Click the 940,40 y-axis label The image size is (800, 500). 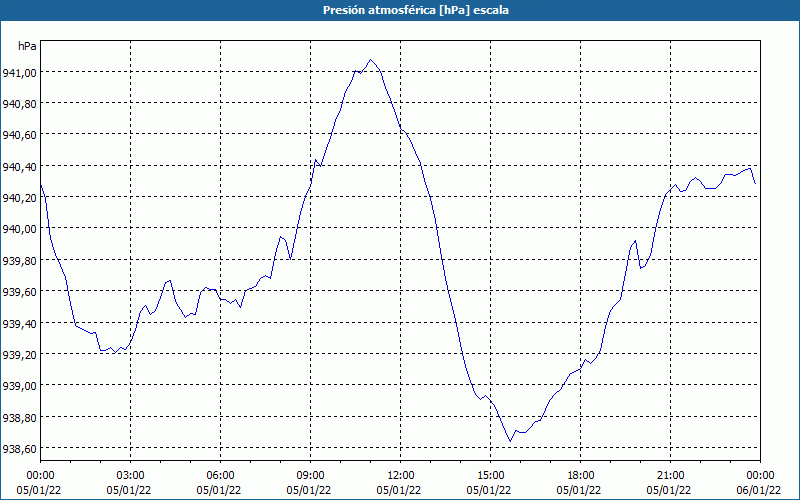point(20,167)
